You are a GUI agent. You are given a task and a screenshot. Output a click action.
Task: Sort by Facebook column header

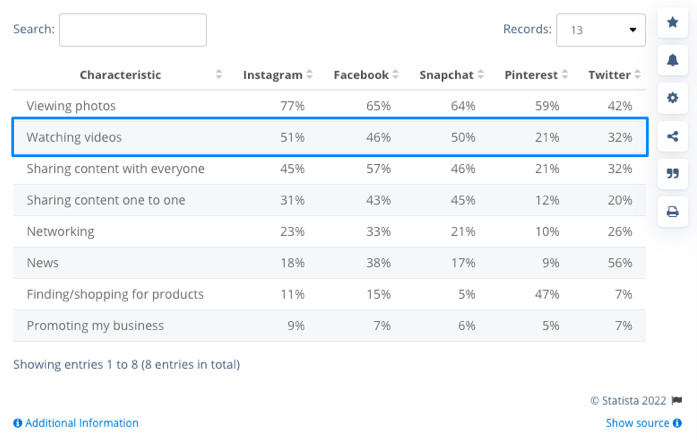[x=361, y=75]
